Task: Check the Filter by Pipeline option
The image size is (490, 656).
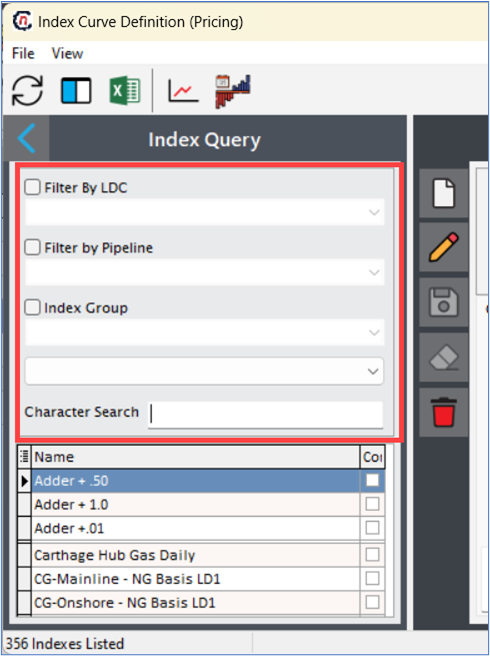Action: pos(32,247)
